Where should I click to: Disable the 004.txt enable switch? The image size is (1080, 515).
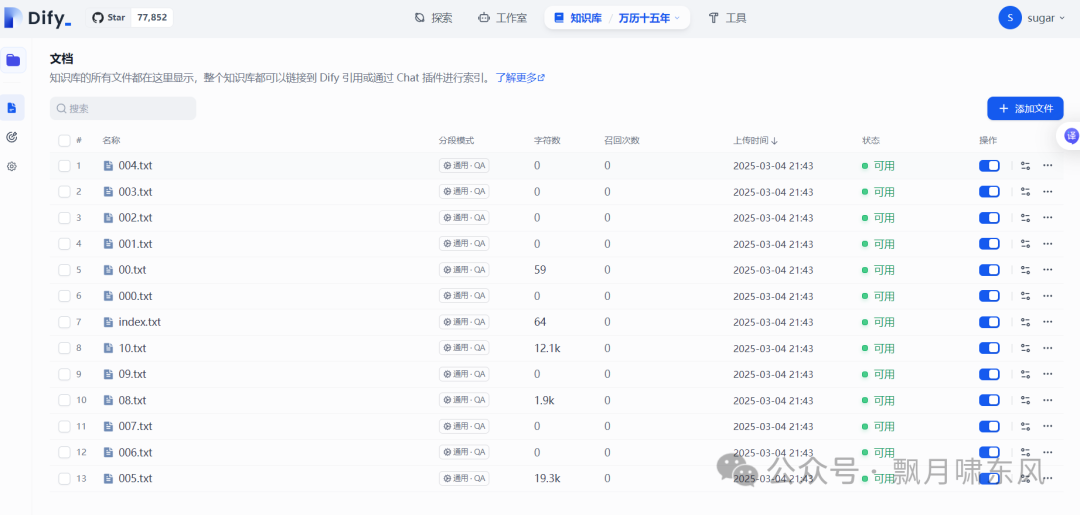989,166
